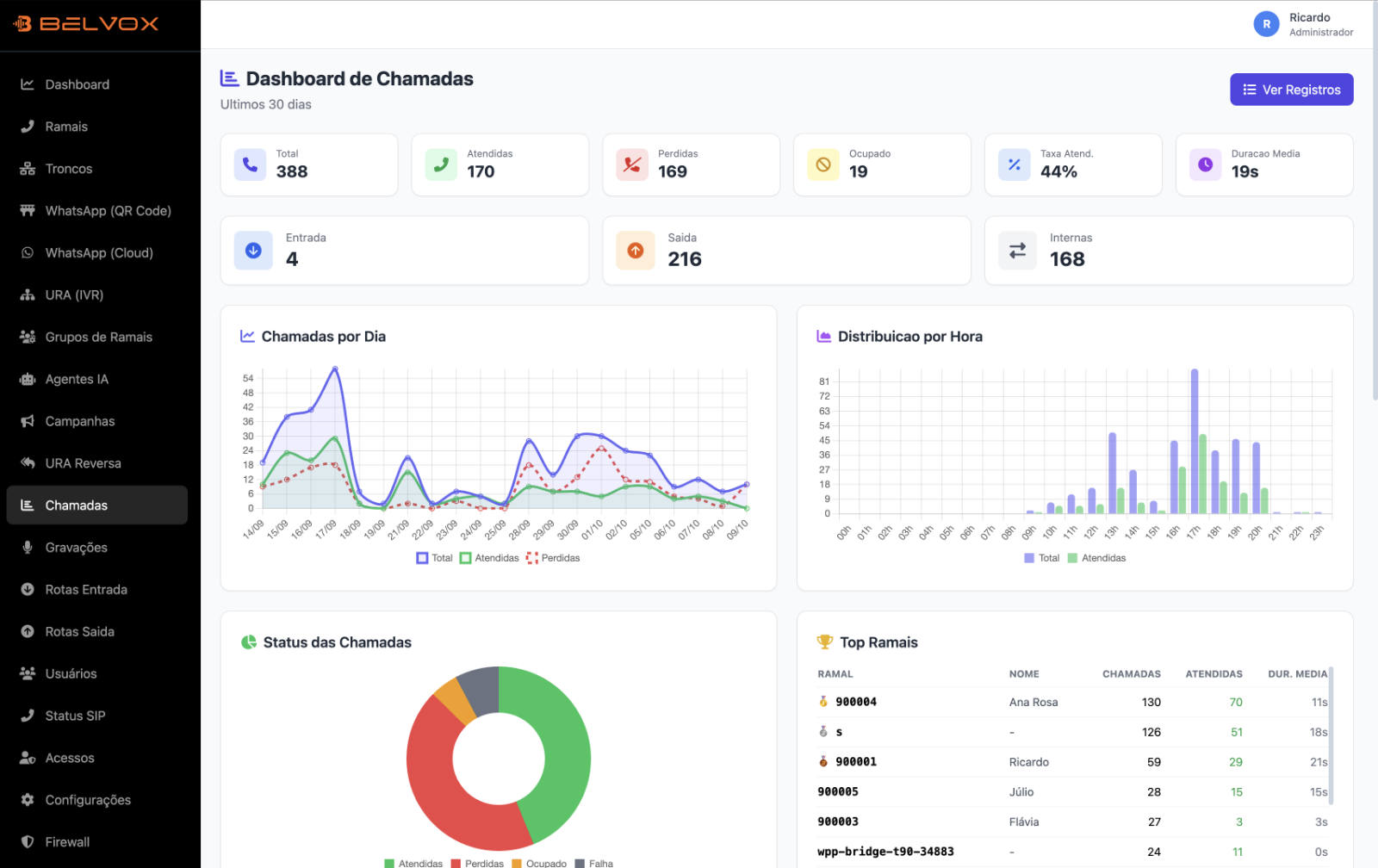Image resolution: width=1378 pixels, height=868 pixels.
Task: Click the Campanhas megaphone icon
Action: [28, 421]
